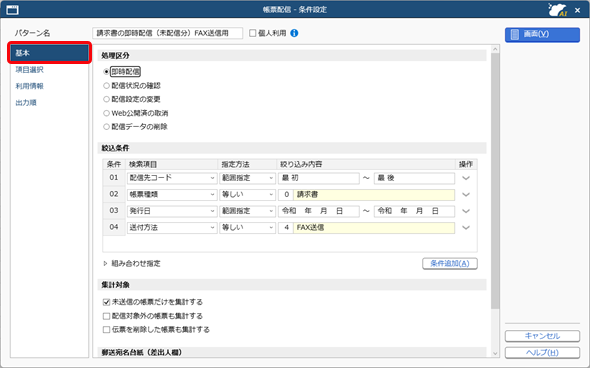The image size is (590, 368).
Task: Enable 伝票を削除した帳票も集計する checkbox
Action: 106,330
